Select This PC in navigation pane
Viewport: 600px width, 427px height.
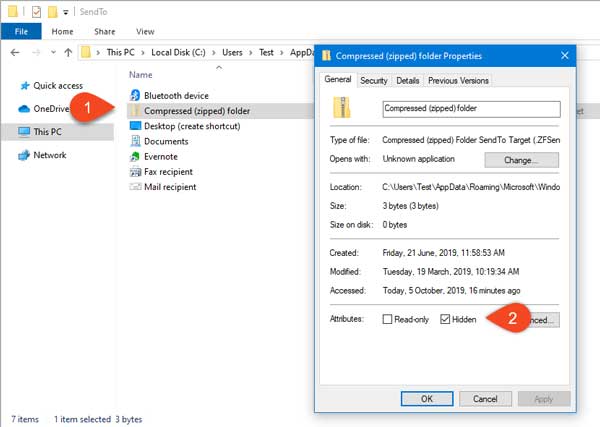click(57, 132)
